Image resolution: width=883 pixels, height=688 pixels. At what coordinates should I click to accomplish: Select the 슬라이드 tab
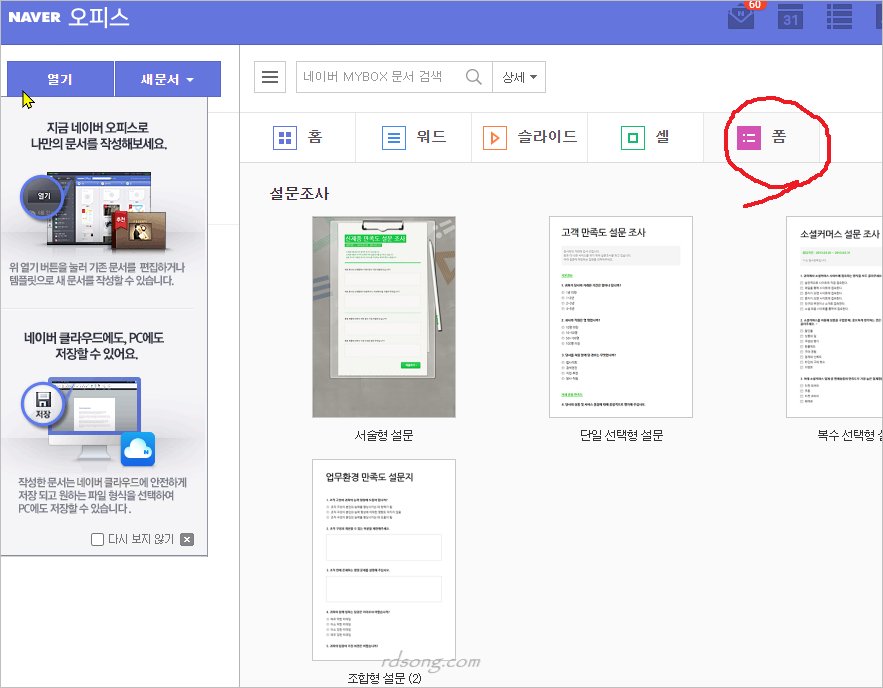click(x=530, y=138)
